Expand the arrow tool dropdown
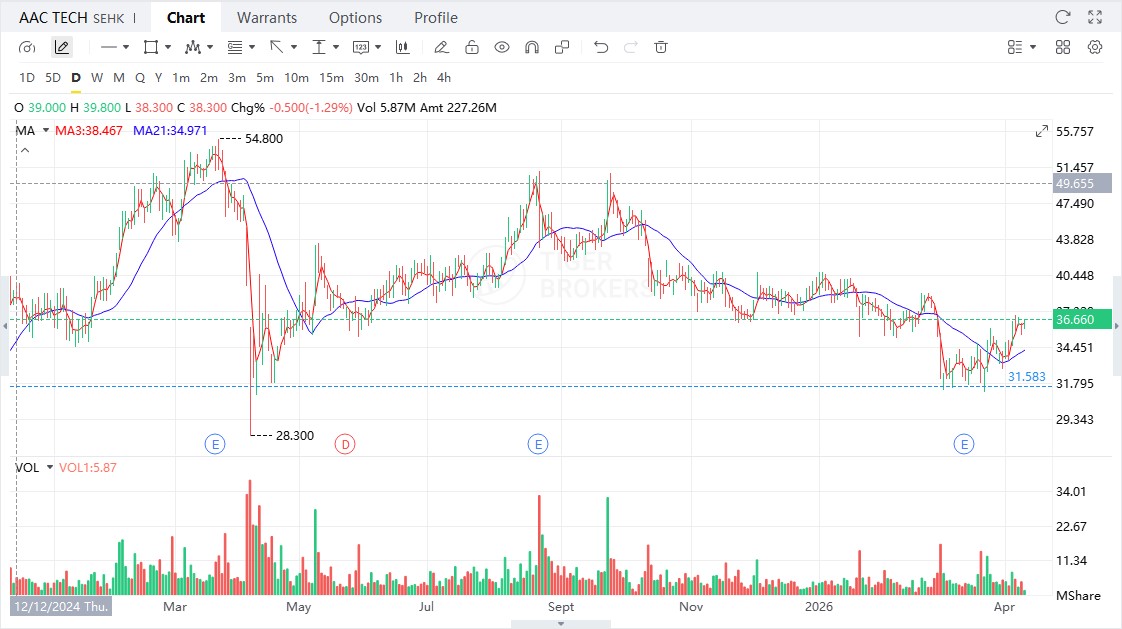This screenshot has width=1122, height=629. tap(293, 47)
